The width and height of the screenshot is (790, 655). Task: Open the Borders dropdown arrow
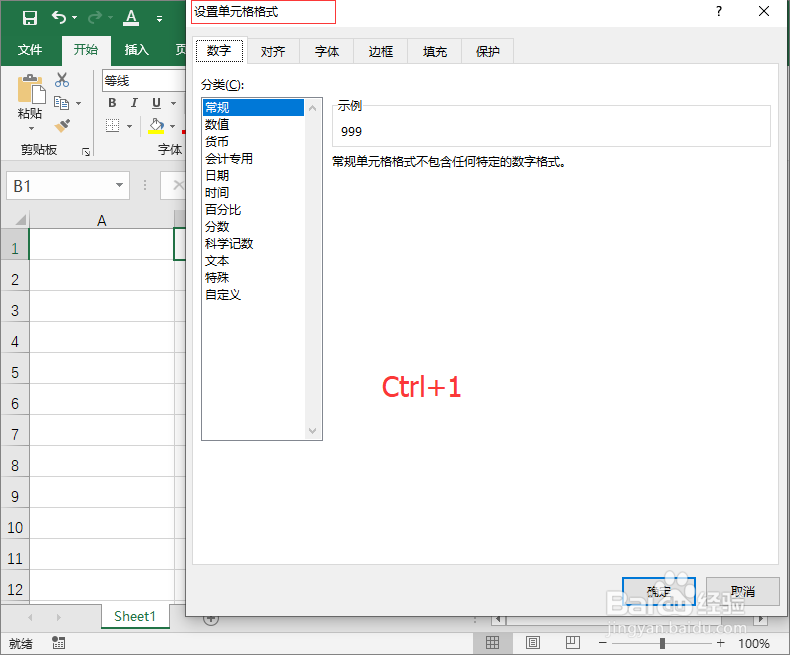pos(129,126)
